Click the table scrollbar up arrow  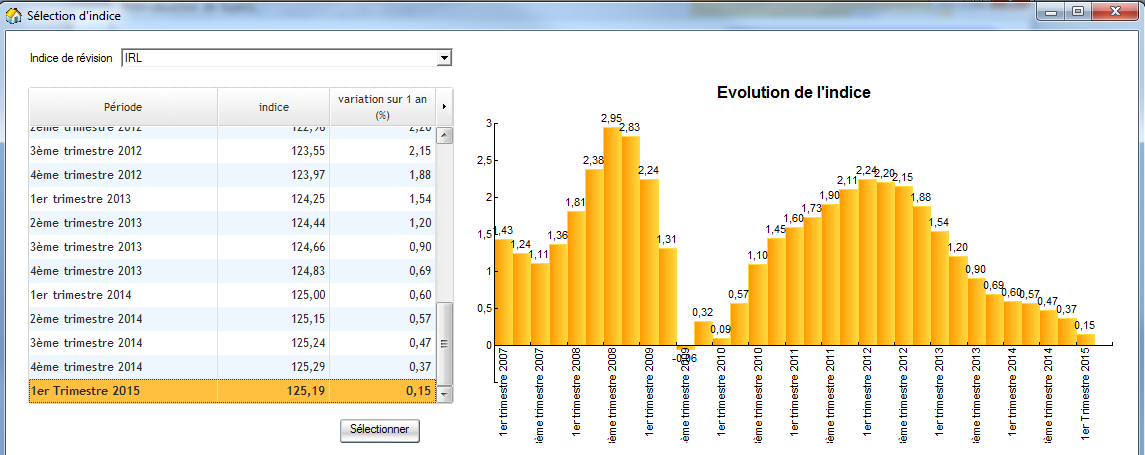point(444,135)
